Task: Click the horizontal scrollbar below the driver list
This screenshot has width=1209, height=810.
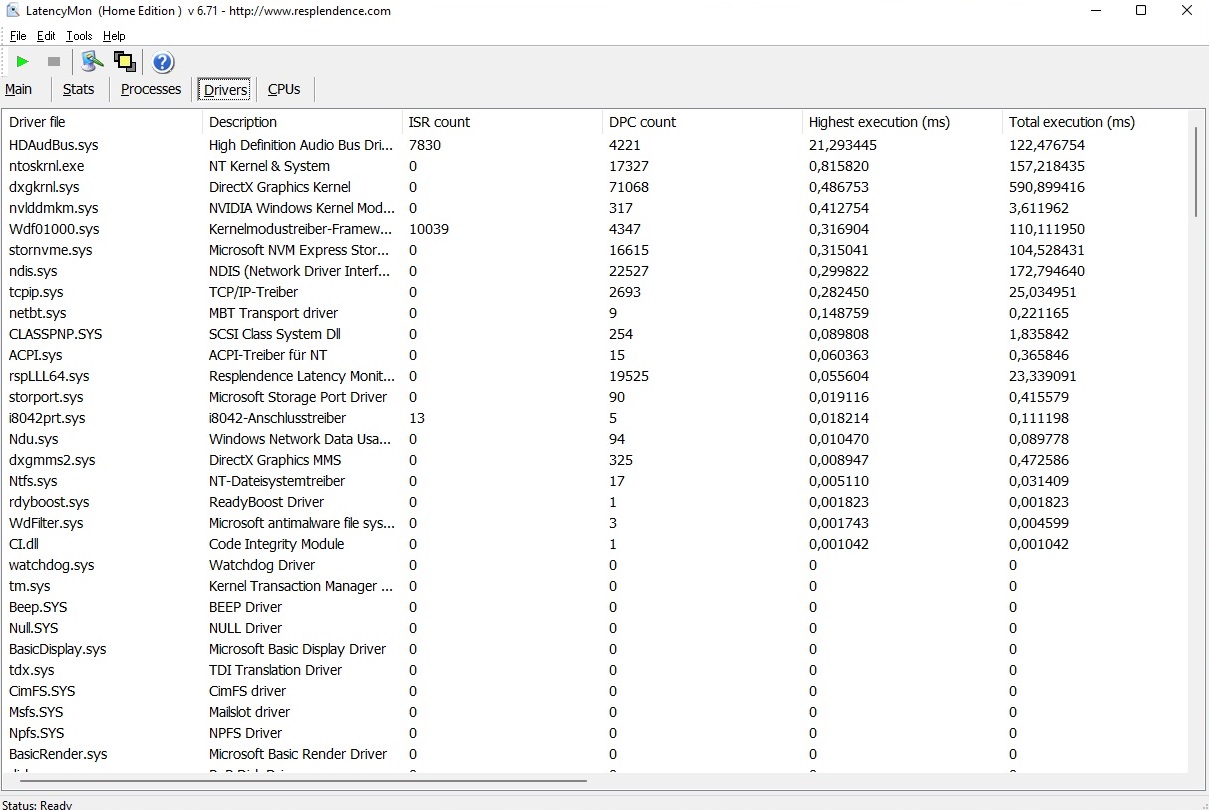Action: (x=300, y=780)
